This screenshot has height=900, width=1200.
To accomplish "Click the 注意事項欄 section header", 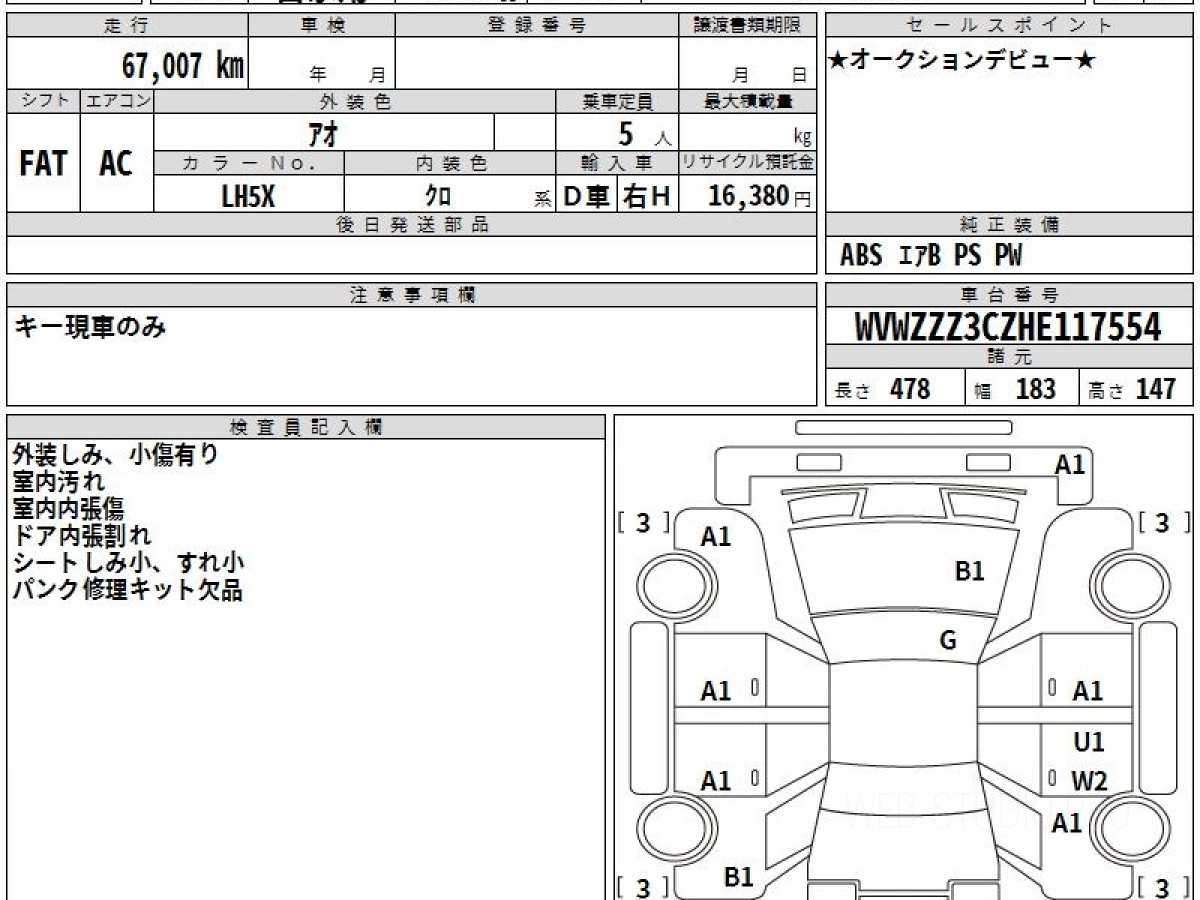I will 412,294.
